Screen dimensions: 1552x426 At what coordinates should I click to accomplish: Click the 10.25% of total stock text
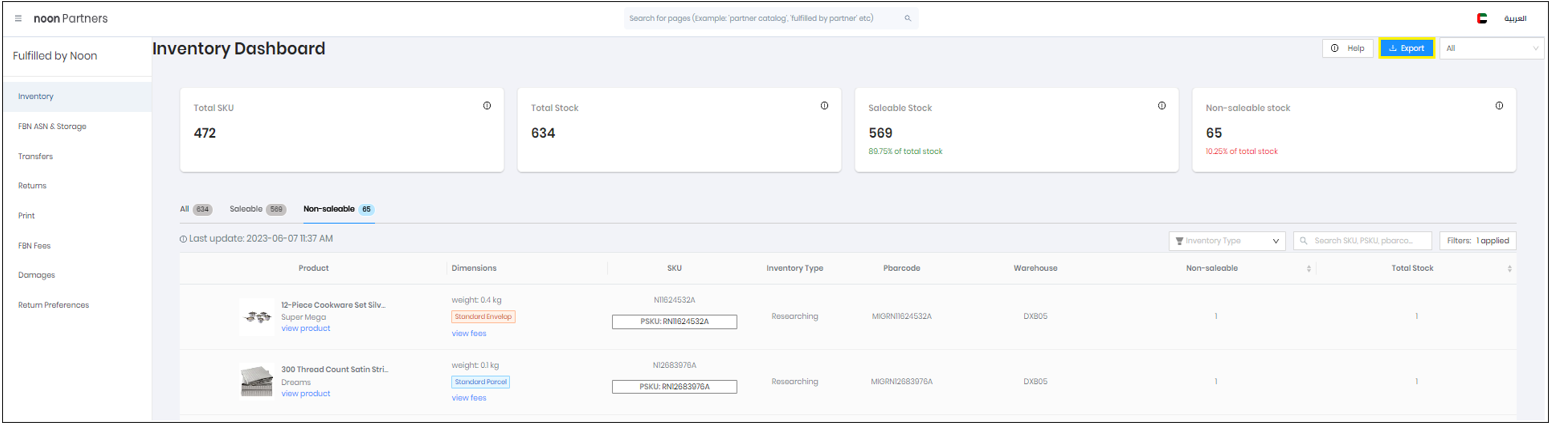click(x=1242, y=151)
